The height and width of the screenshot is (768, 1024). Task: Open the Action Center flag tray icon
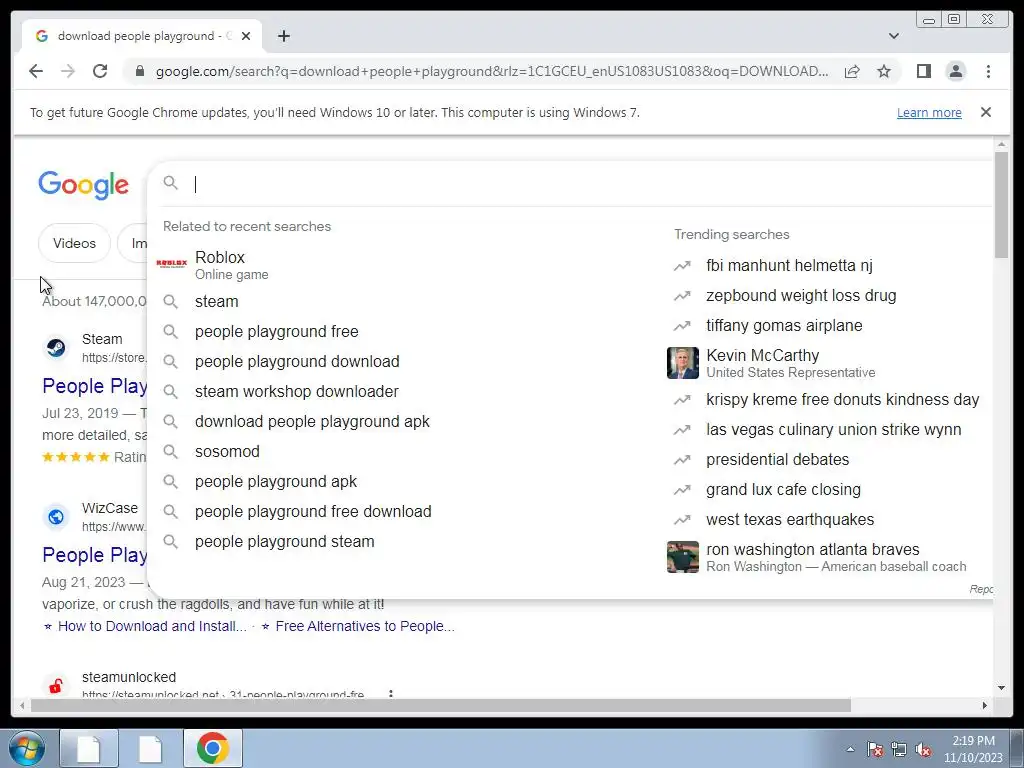(875, 749)
